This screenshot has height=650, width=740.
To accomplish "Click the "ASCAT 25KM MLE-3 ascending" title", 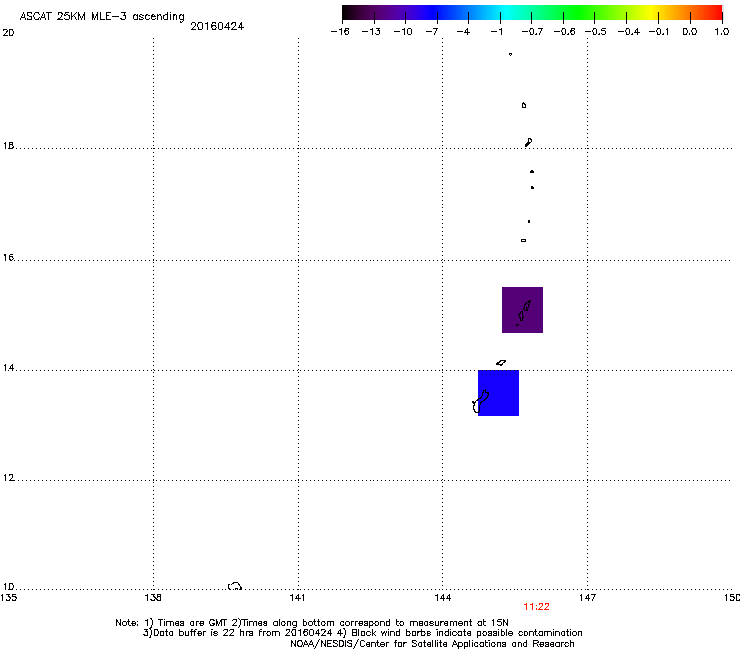I will 102,17.
